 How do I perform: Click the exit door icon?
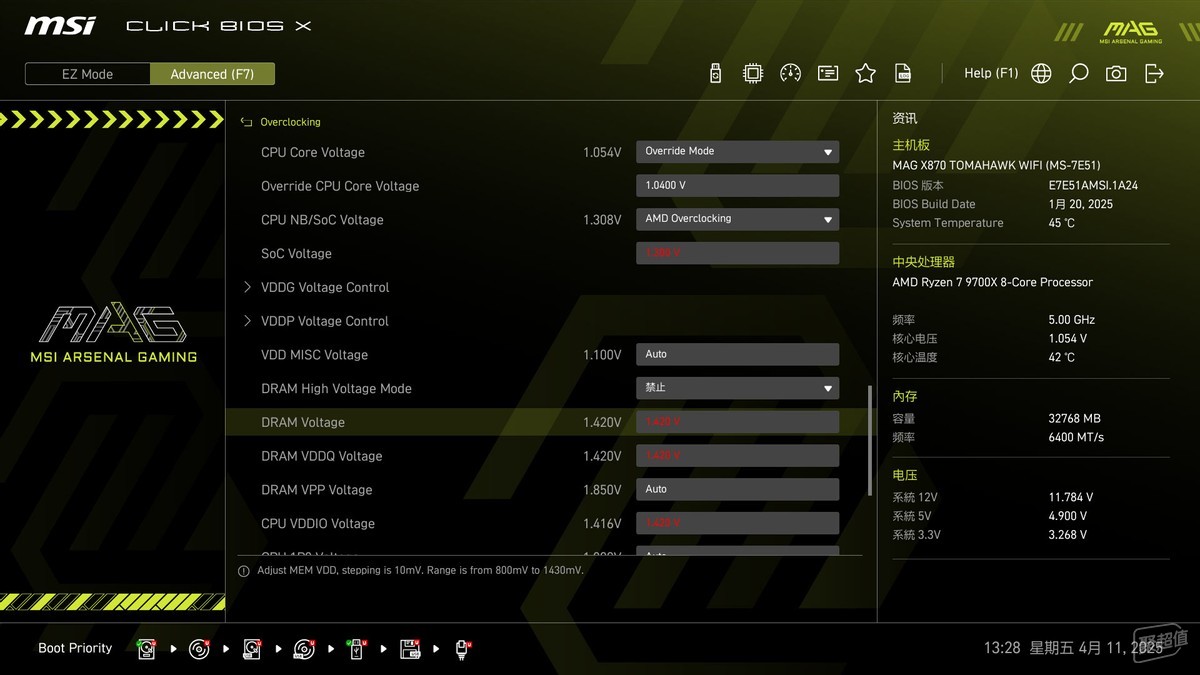pos(1154,73)
